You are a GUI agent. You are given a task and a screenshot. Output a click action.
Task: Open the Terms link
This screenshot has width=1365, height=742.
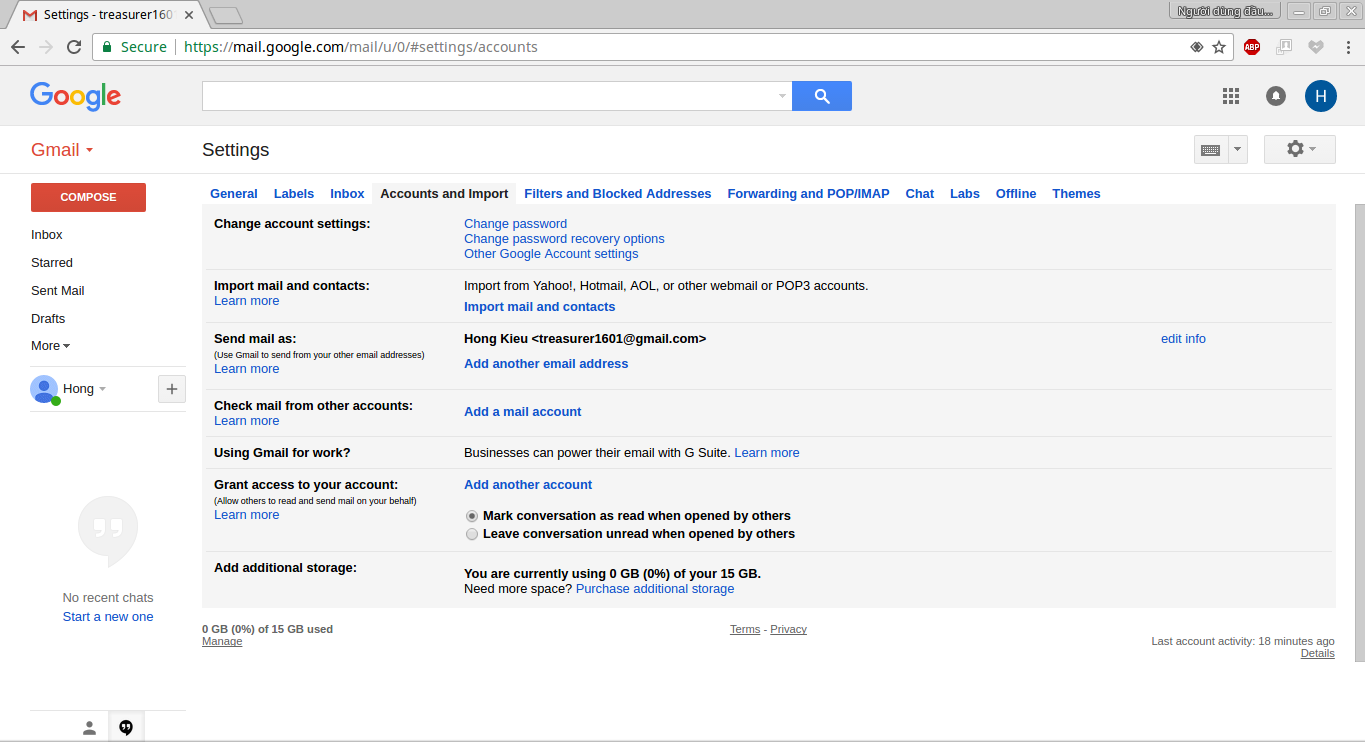tap(745, 629)
